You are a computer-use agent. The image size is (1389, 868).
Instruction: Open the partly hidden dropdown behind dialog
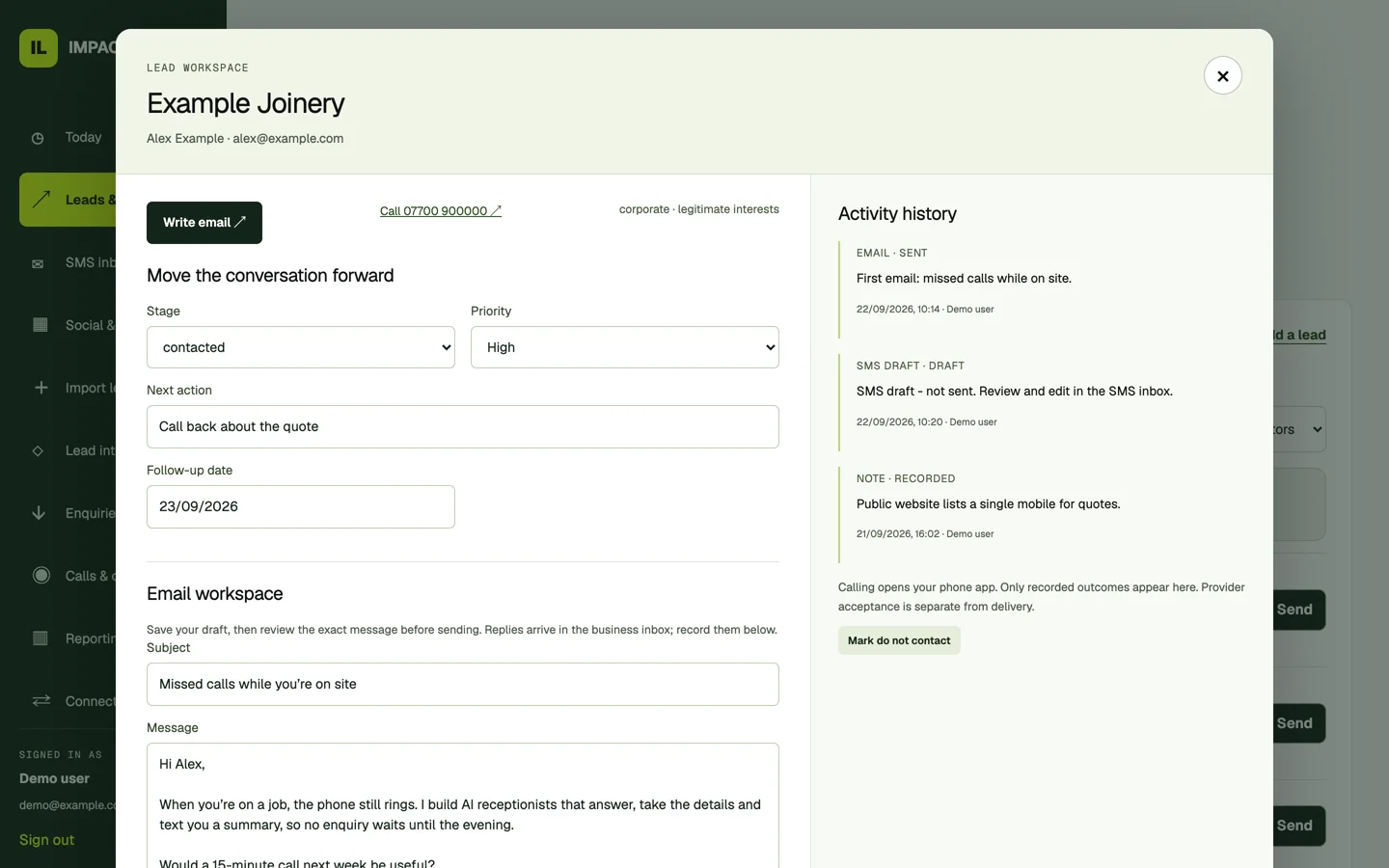(1299, 429)
